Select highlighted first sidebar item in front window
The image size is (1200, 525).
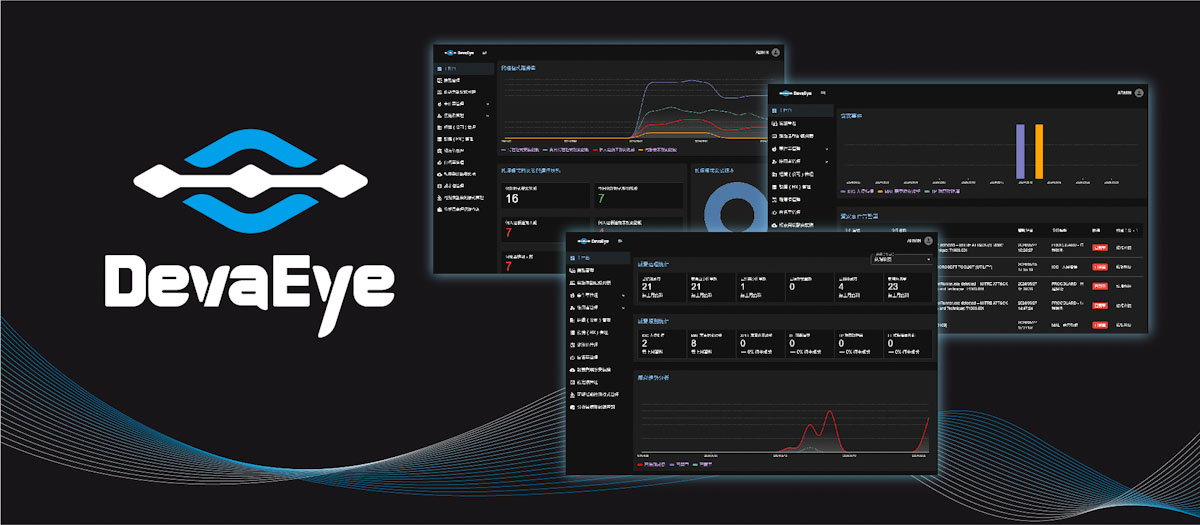coord(599,257)
